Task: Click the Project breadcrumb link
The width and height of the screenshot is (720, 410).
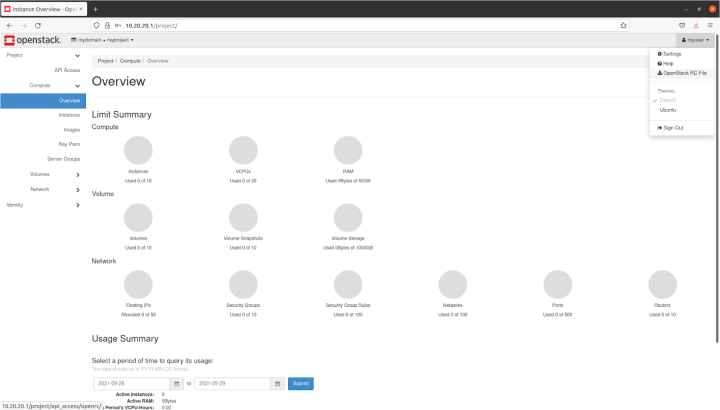Action: point(105,61)
